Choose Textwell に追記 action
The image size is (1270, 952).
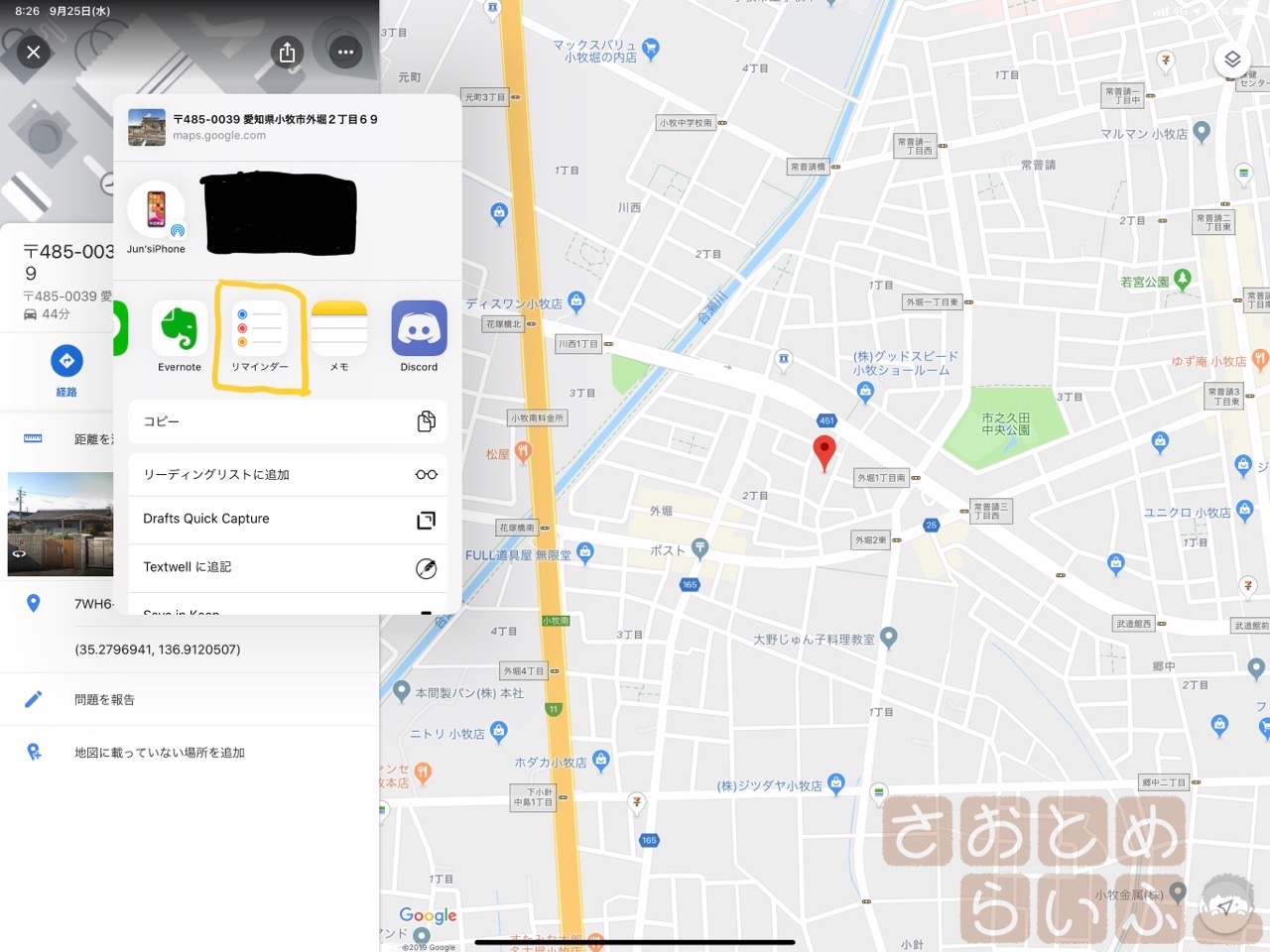point(288,568)
